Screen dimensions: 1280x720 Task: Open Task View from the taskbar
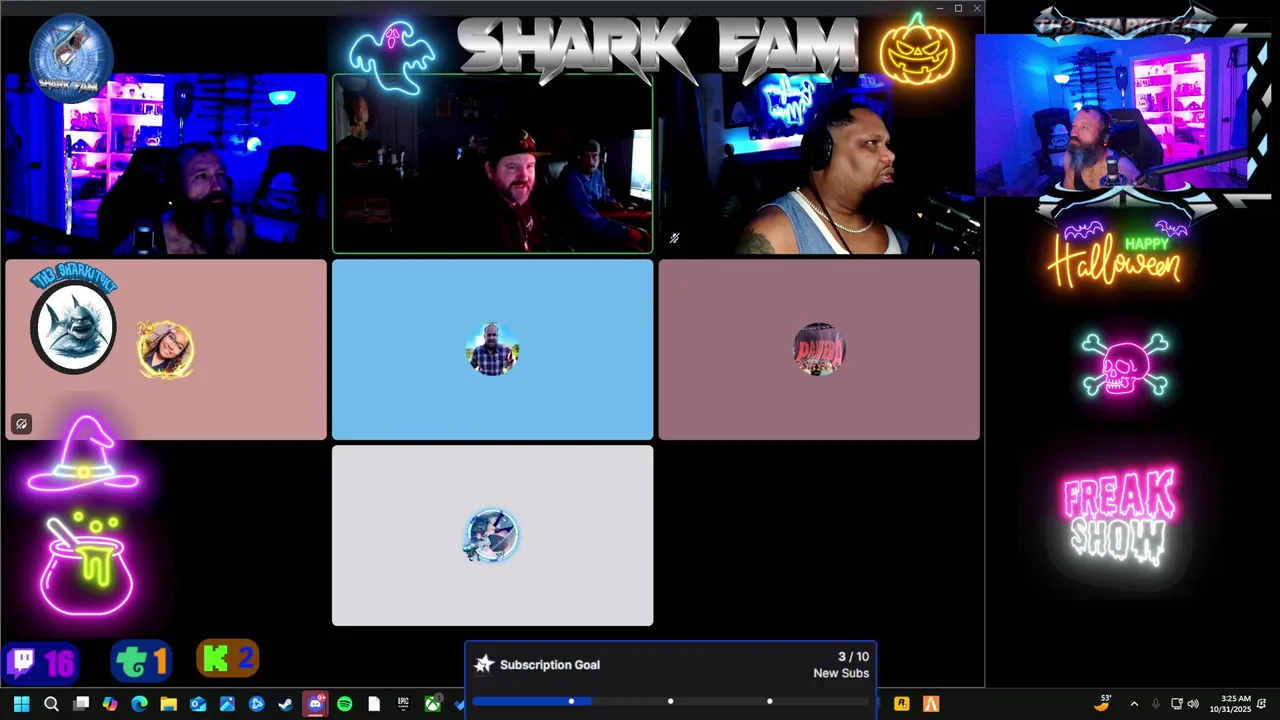(x=81, y=704)
